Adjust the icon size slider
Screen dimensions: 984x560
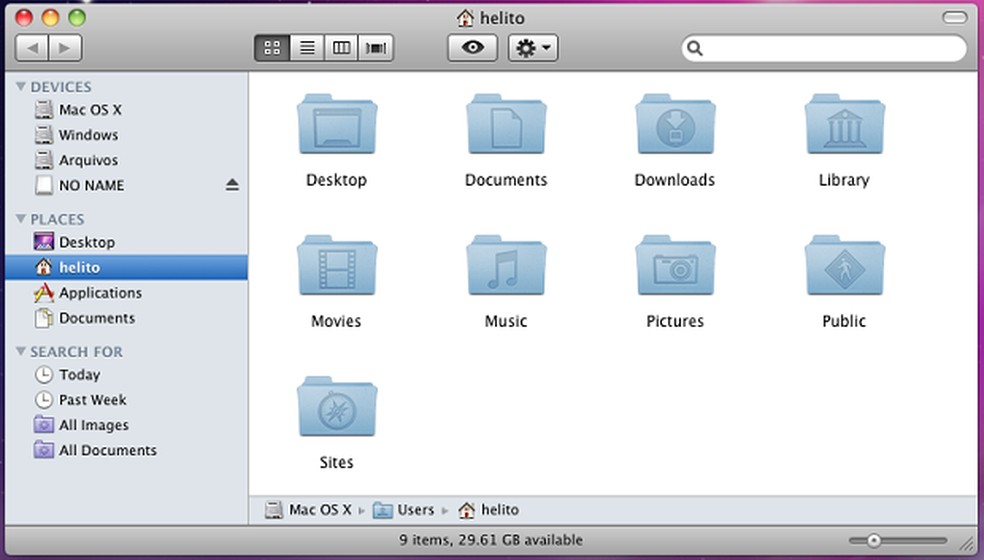[874, 541]
